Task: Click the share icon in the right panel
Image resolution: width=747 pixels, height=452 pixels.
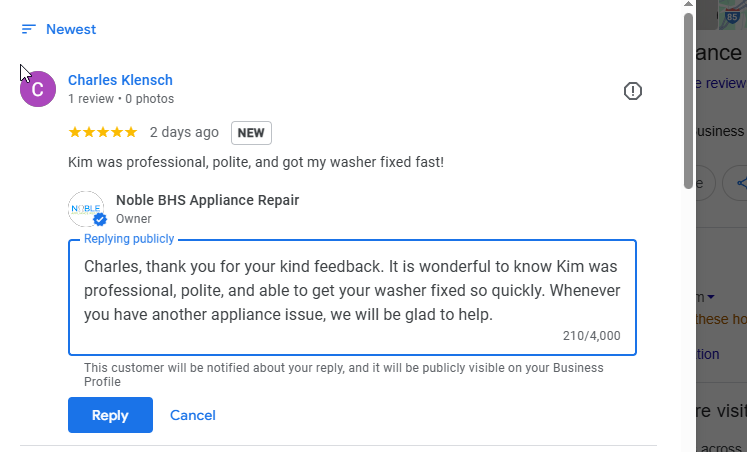Action: point(740,183)
